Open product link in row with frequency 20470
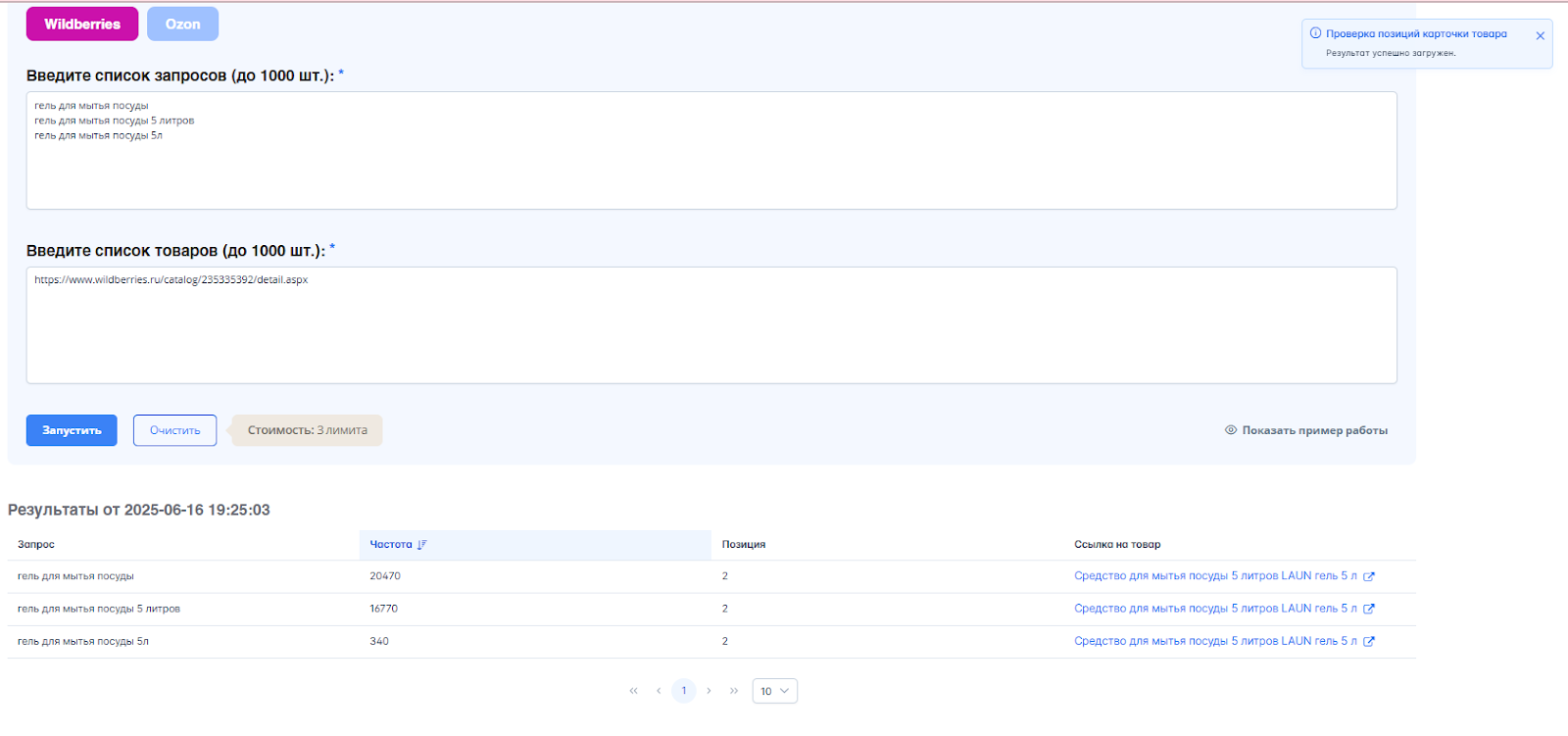This screenshot has width=1568, height=736. tap(1215, 576)
